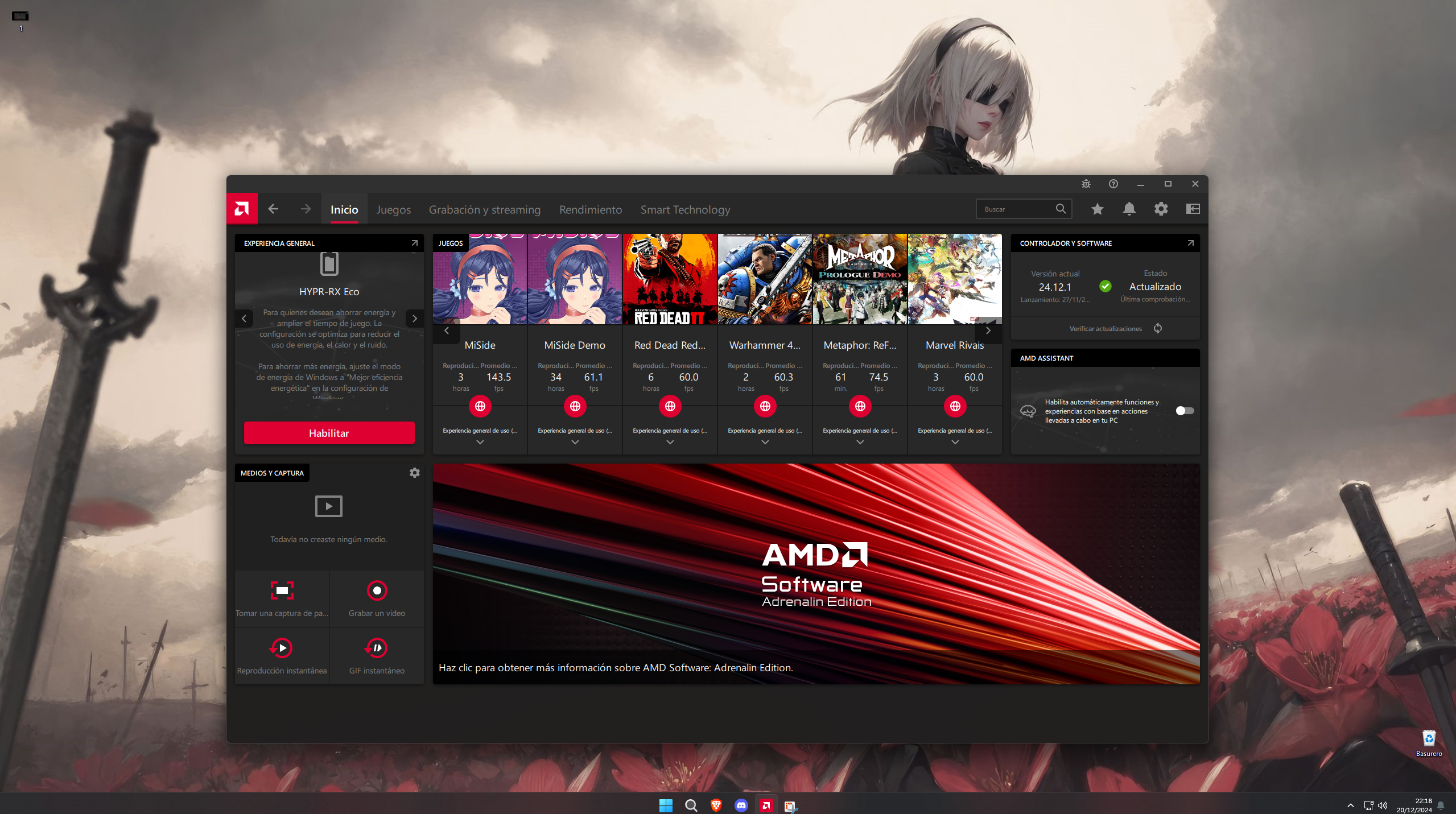This screenshot has height=814, width=1456.
Task: Click the AMD Software Adrenalin banner
Action: click(x=816, y=573)
